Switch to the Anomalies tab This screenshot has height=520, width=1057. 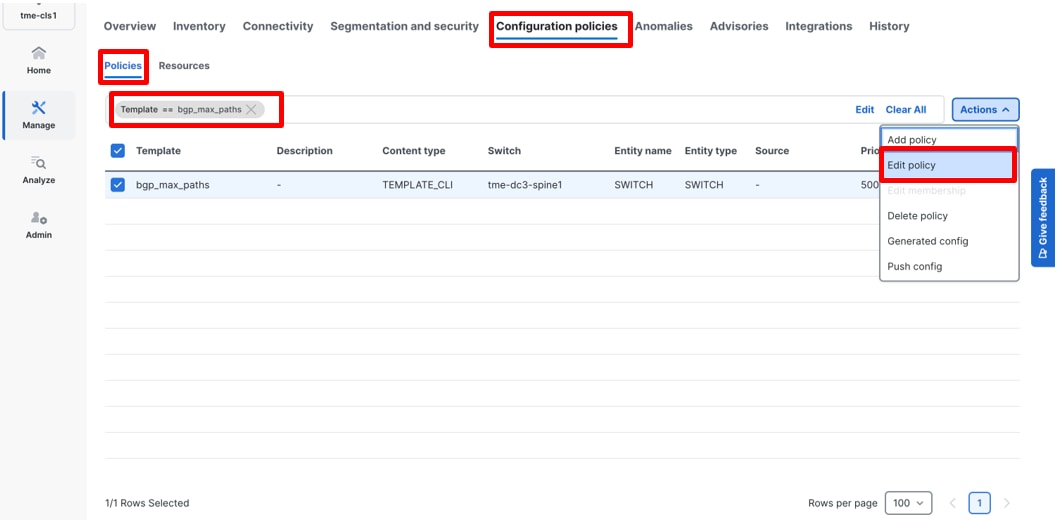(663, 26)
